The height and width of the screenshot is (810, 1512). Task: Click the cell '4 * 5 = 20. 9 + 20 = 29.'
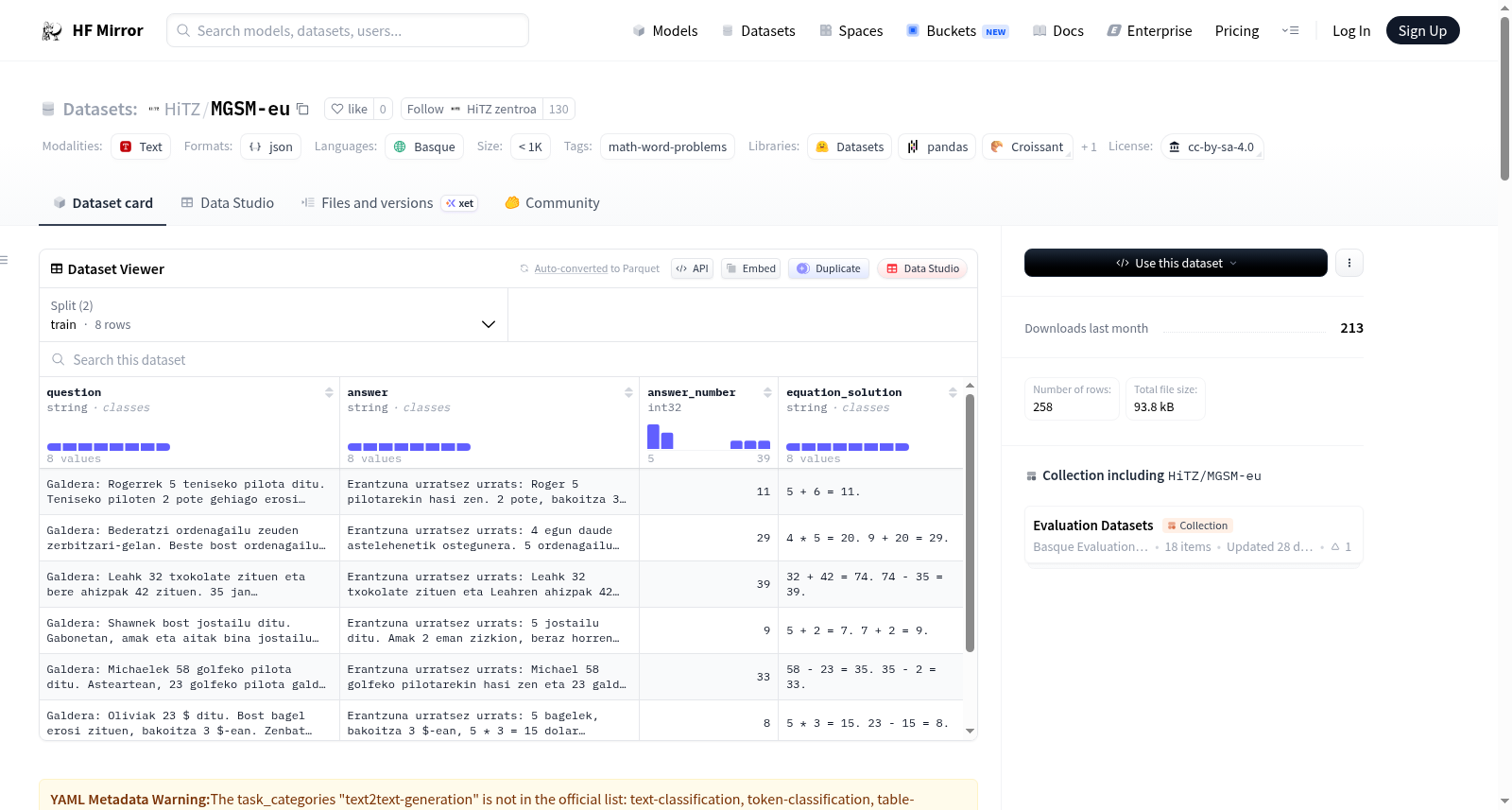(x=870, y=538)
